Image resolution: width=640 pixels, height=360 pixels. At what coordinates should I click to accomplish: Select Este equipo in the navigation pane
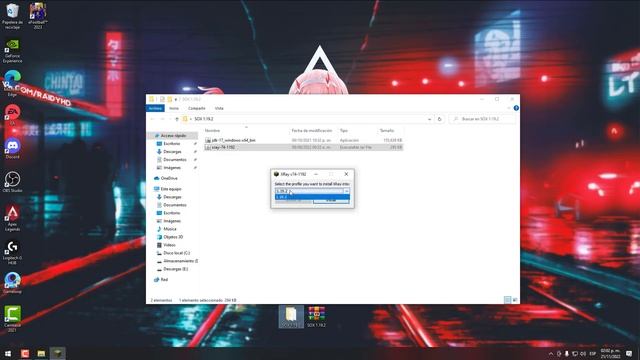171,189
